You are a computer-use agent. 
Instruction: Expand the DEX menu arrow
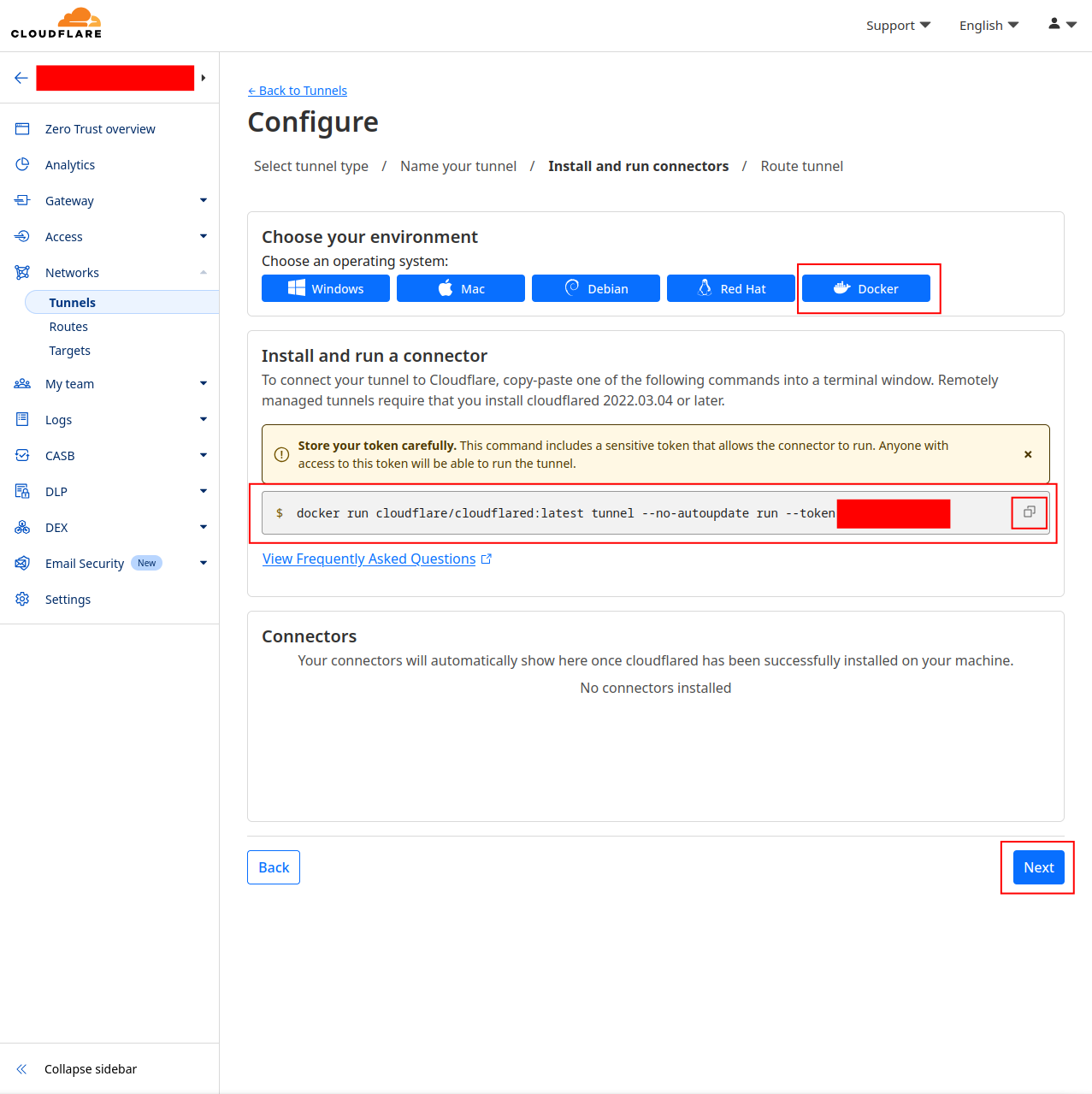204,527
